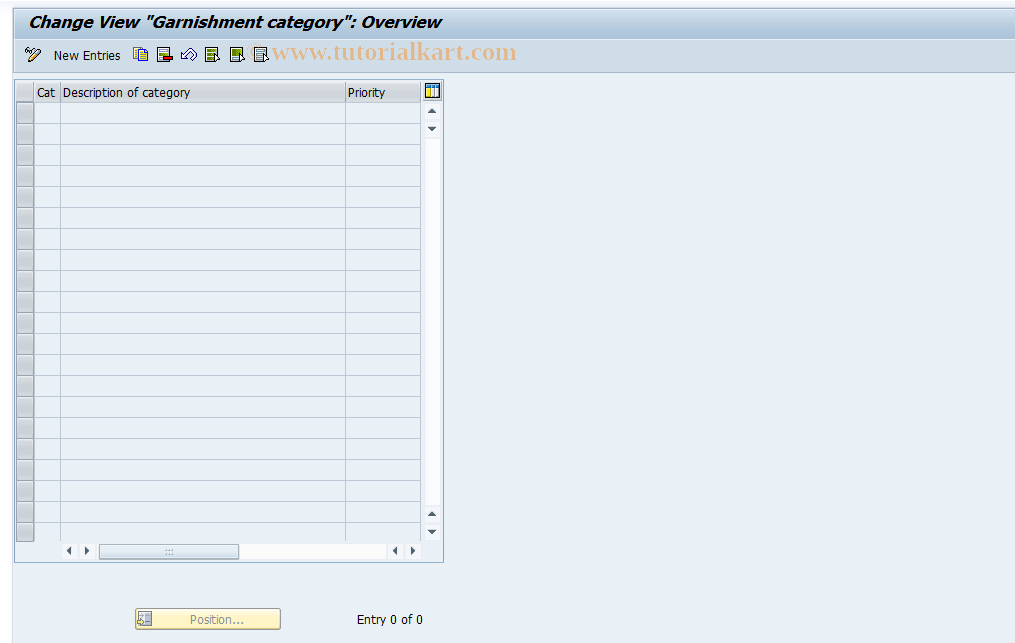
Task: Click the select-all corner cell left of Cat header
Action: pyautogui.click(x=25, y=93)
